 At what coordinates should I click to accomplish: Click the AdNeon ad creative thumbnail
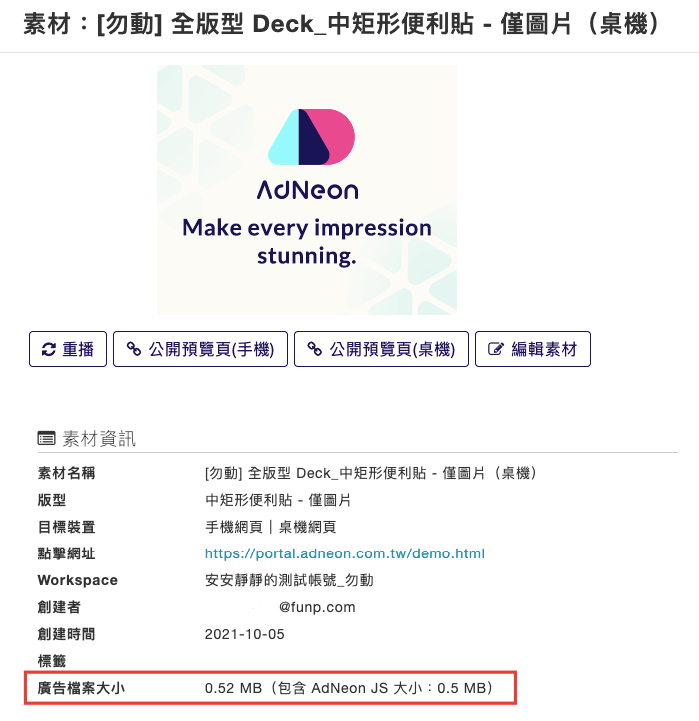(x=307, y=190)
